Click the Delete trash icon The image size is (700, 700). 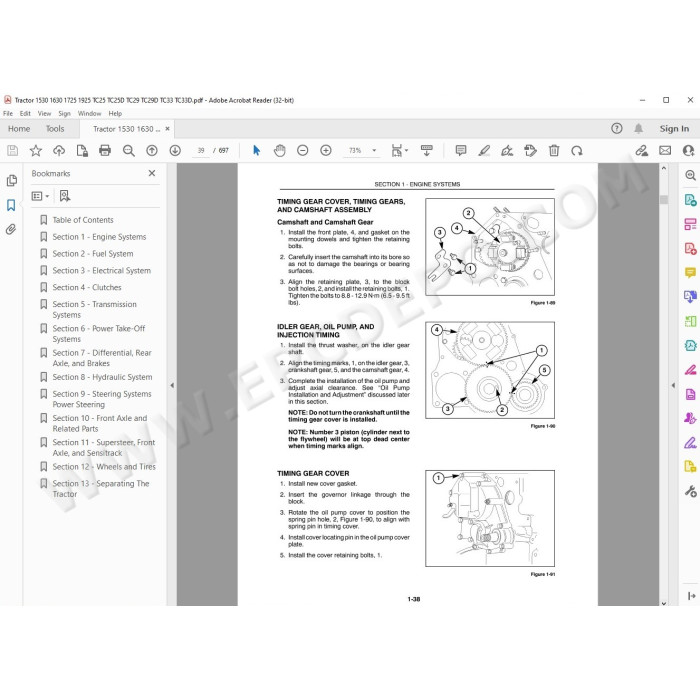[554, 151]
